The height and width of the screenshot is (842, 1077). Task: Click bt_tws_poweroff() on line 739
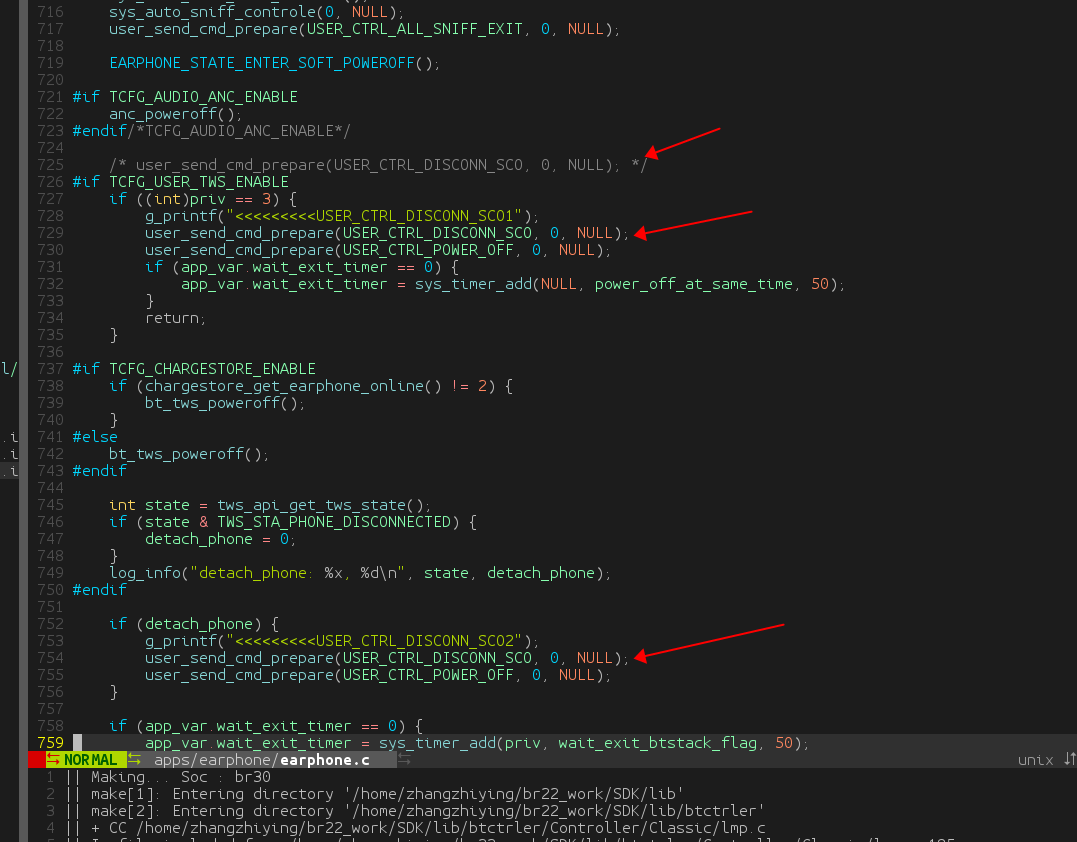[x=225, y=403]
